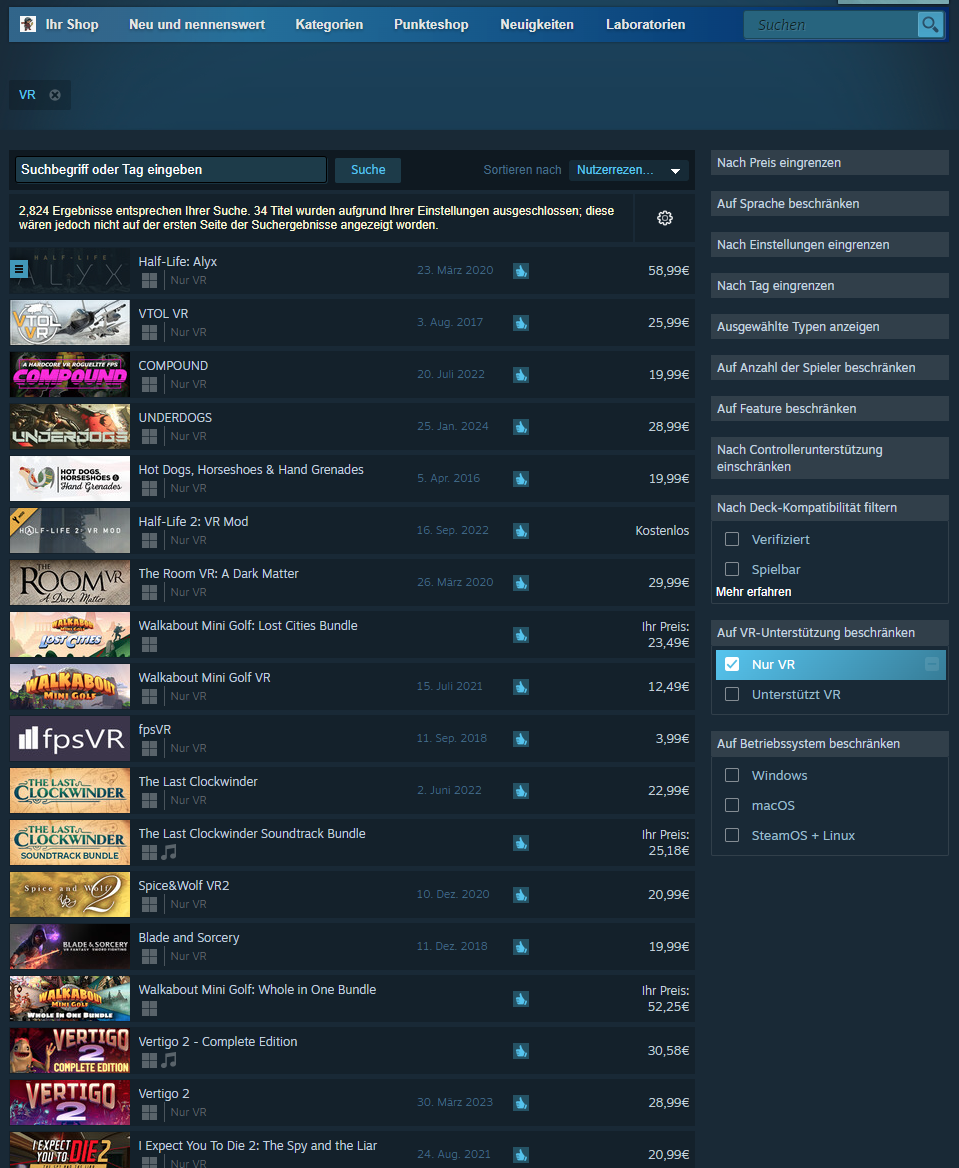Image resolution: width=959 pixels, height=1168 pixels.
Task: Expand Nach Preis eingrenzen filter
Action: (829, 162)
